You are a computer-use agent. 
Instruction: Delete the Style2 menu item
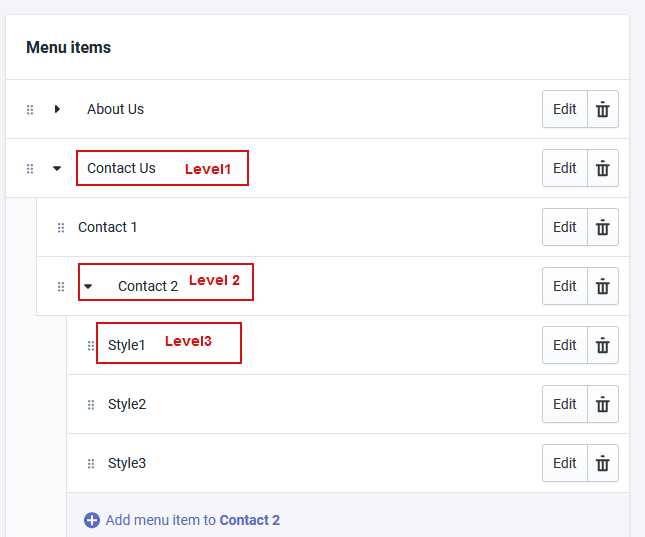pyautogui.click(x=602, y=404)
